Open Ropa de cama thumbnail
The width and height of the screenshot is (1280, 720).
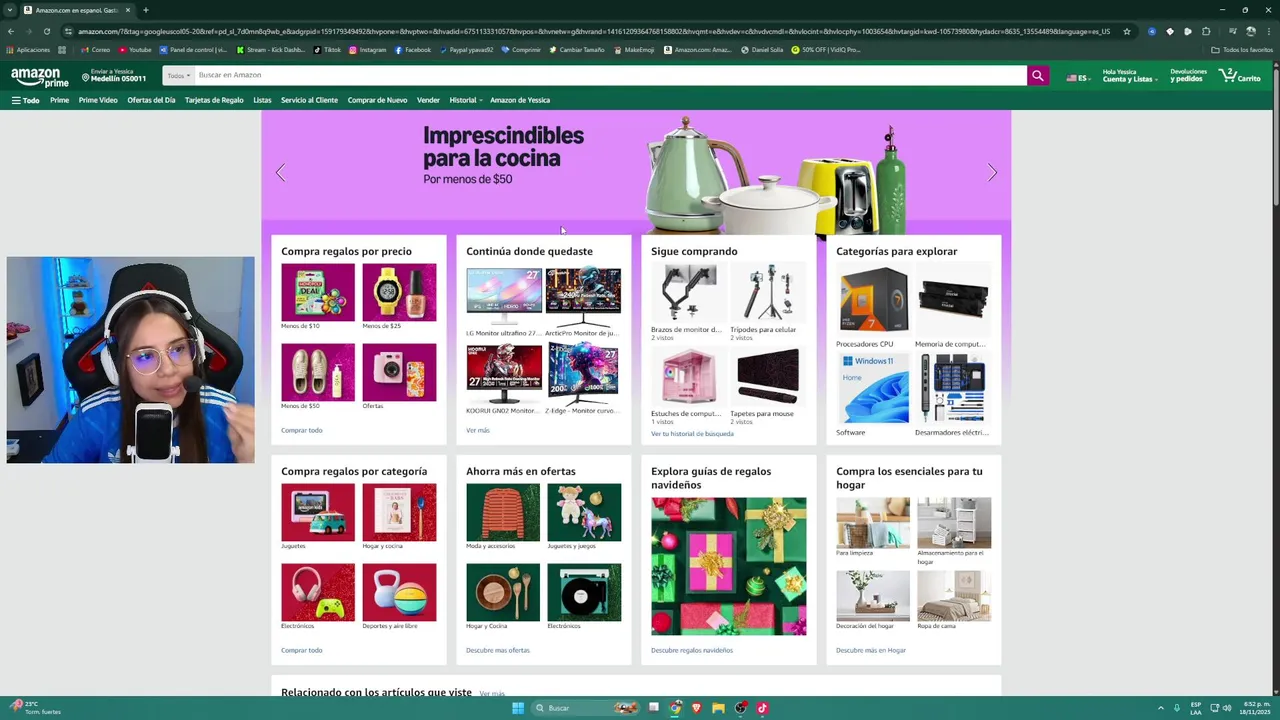(x=954, y=596)
